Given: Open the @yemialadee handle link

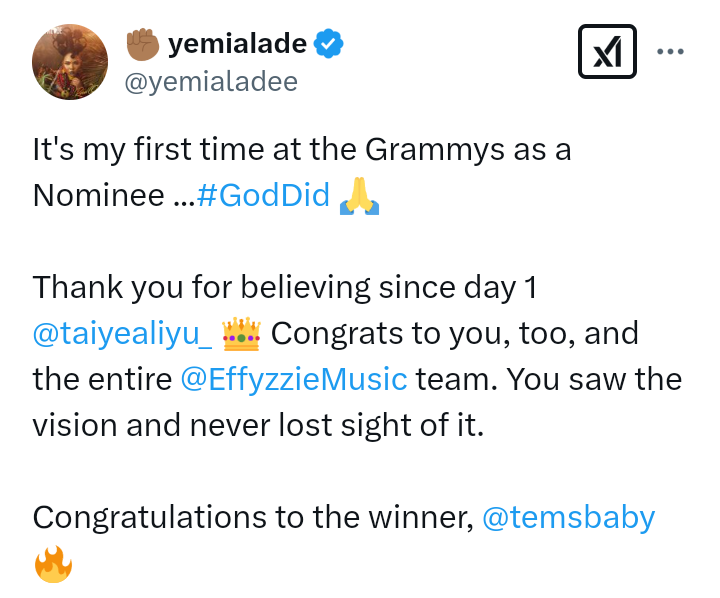Looking at the screenshot, I should (210, 82).
